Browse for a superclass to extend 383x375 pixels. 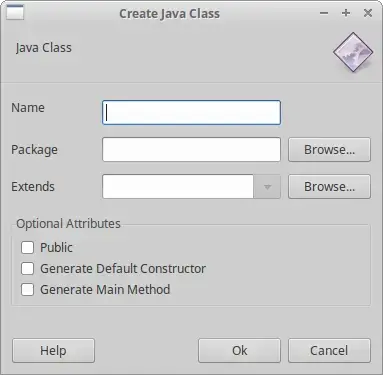(329, 187)
